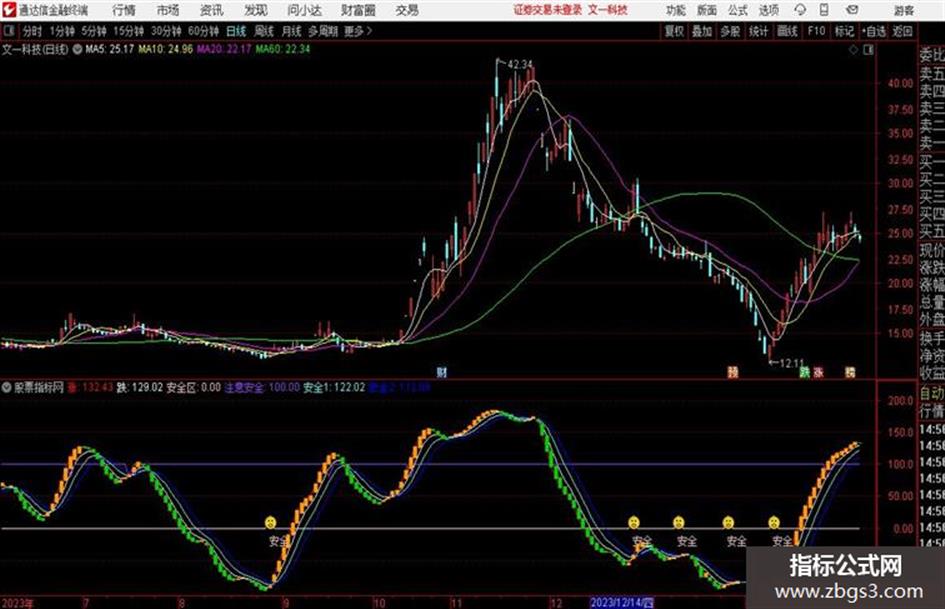Viewport: 945px width, 609px height.
Task: Click the 2023/12/14 date marker on timeline
Action: (x=621, y=602)
